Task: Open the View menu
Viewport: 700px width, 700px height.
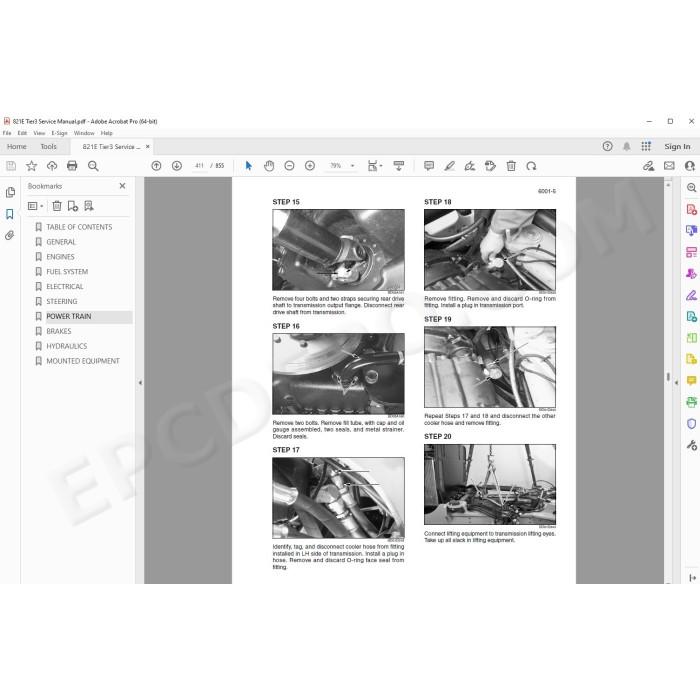Action: (39, 133)
